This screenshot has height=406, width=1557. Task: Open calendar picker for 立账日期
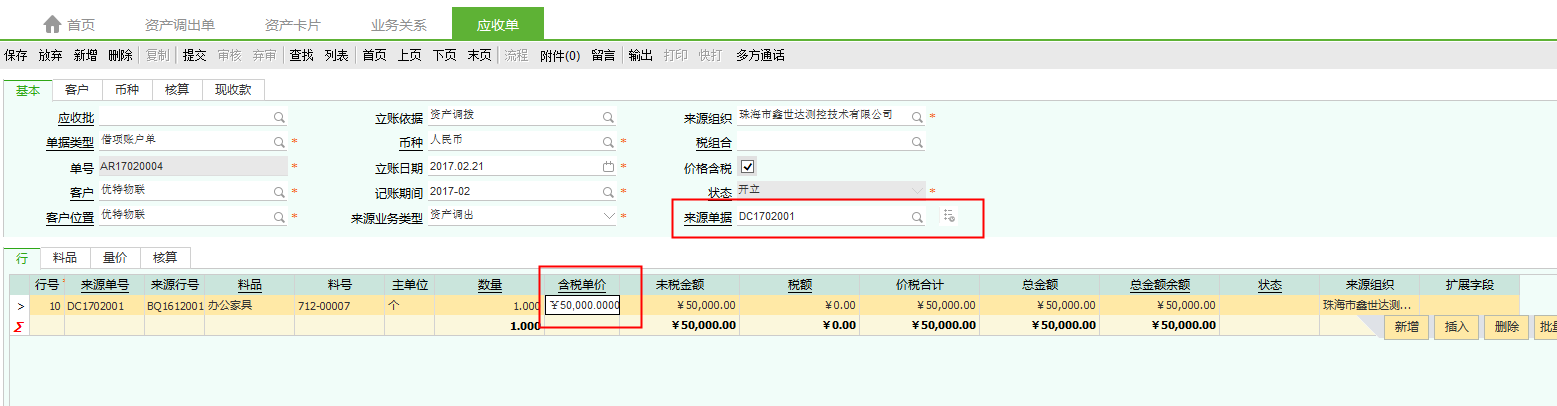point(608,167)
